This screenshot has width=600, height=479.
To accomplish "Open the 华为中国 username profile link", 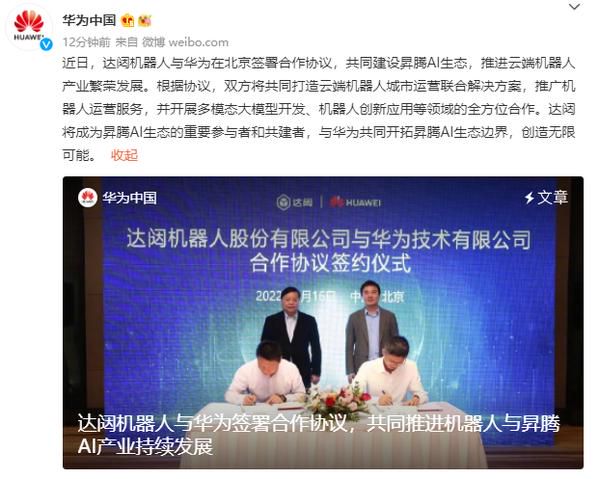I will coord(89,20).
